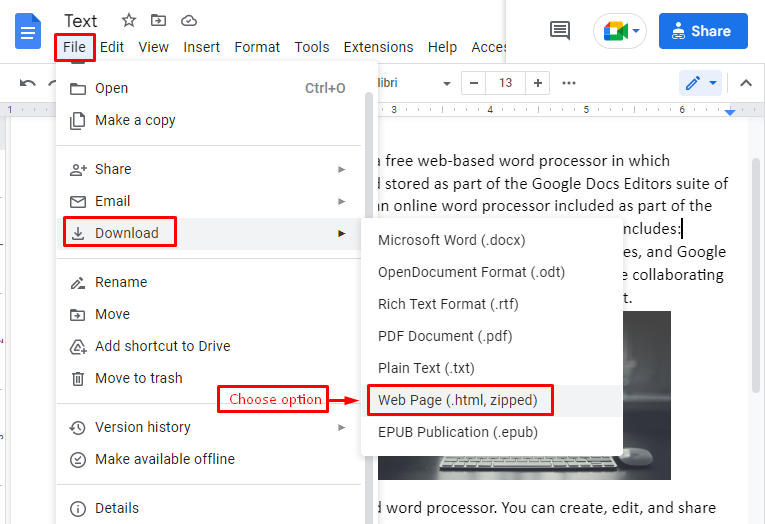Click the move to folder icon
The height and width of the screenshot is (524, 765).
158,20
